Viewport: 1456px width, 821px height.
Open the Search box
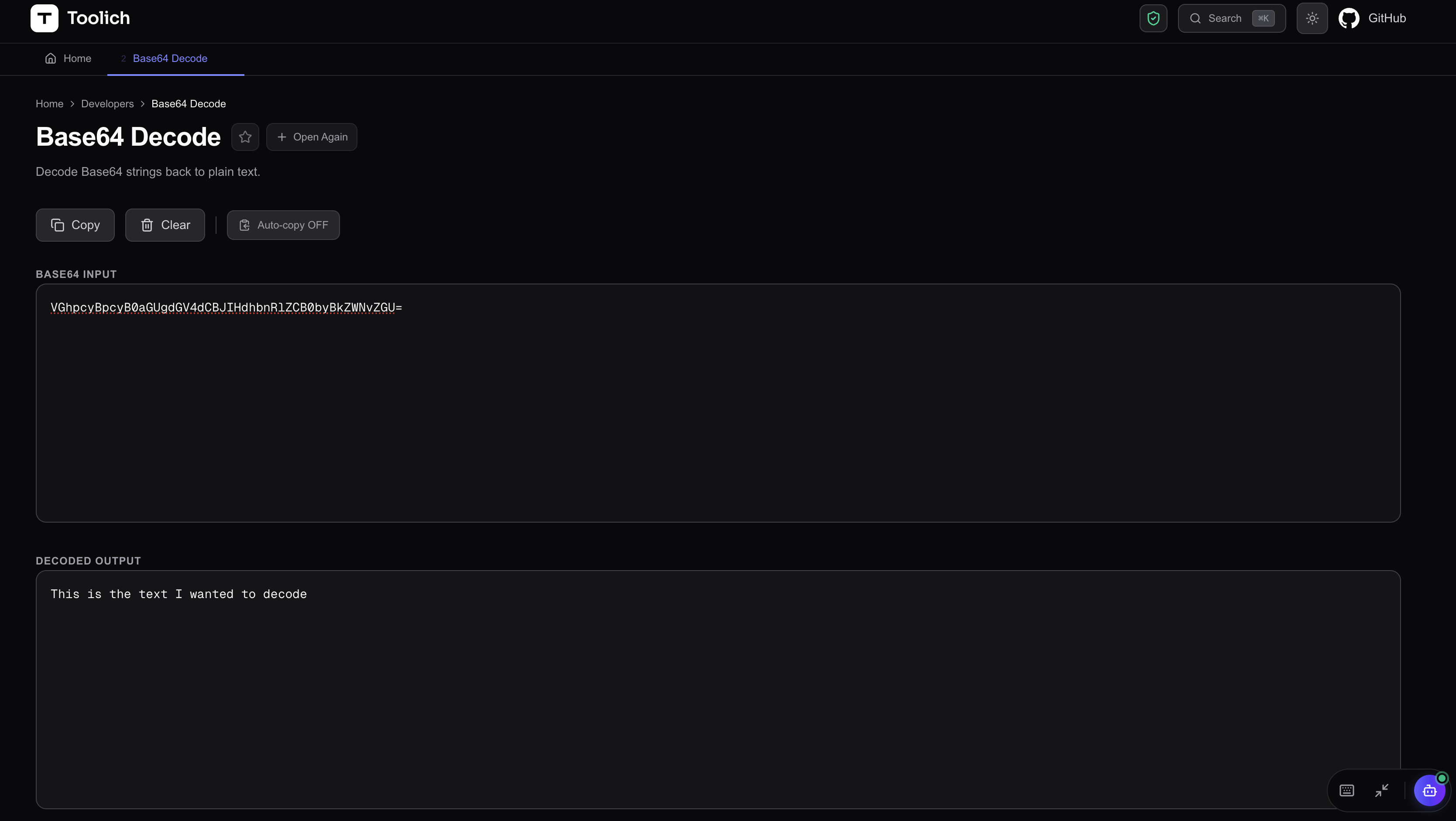tap(1232, 18)
